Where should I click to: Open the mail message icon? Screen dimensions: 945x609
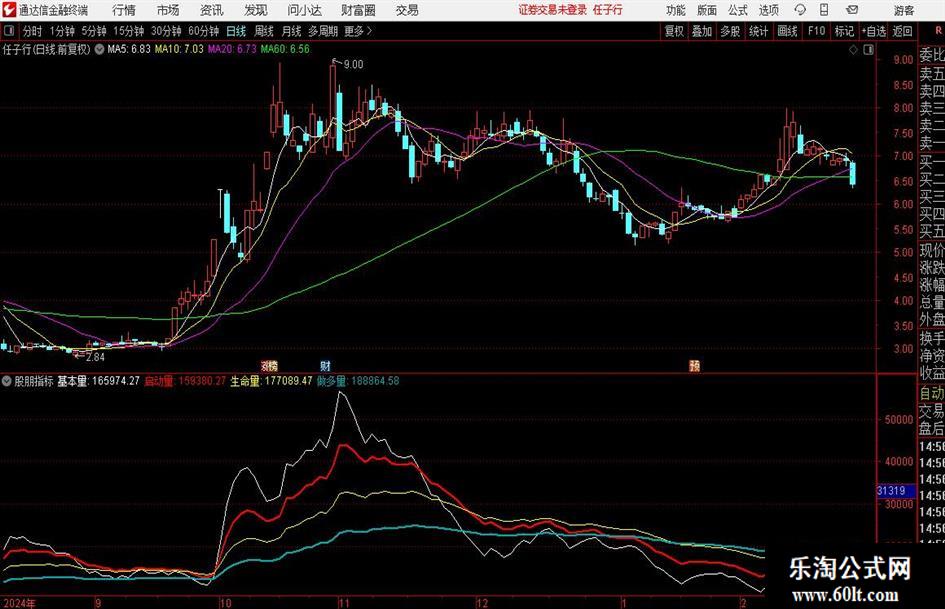coord(852,10)
